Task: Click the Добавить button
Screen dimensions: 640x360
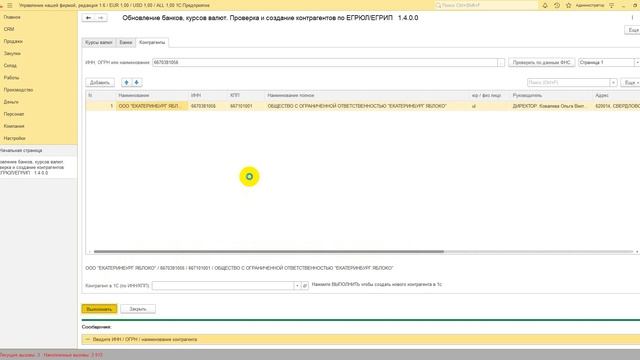Action: (100, 82)
